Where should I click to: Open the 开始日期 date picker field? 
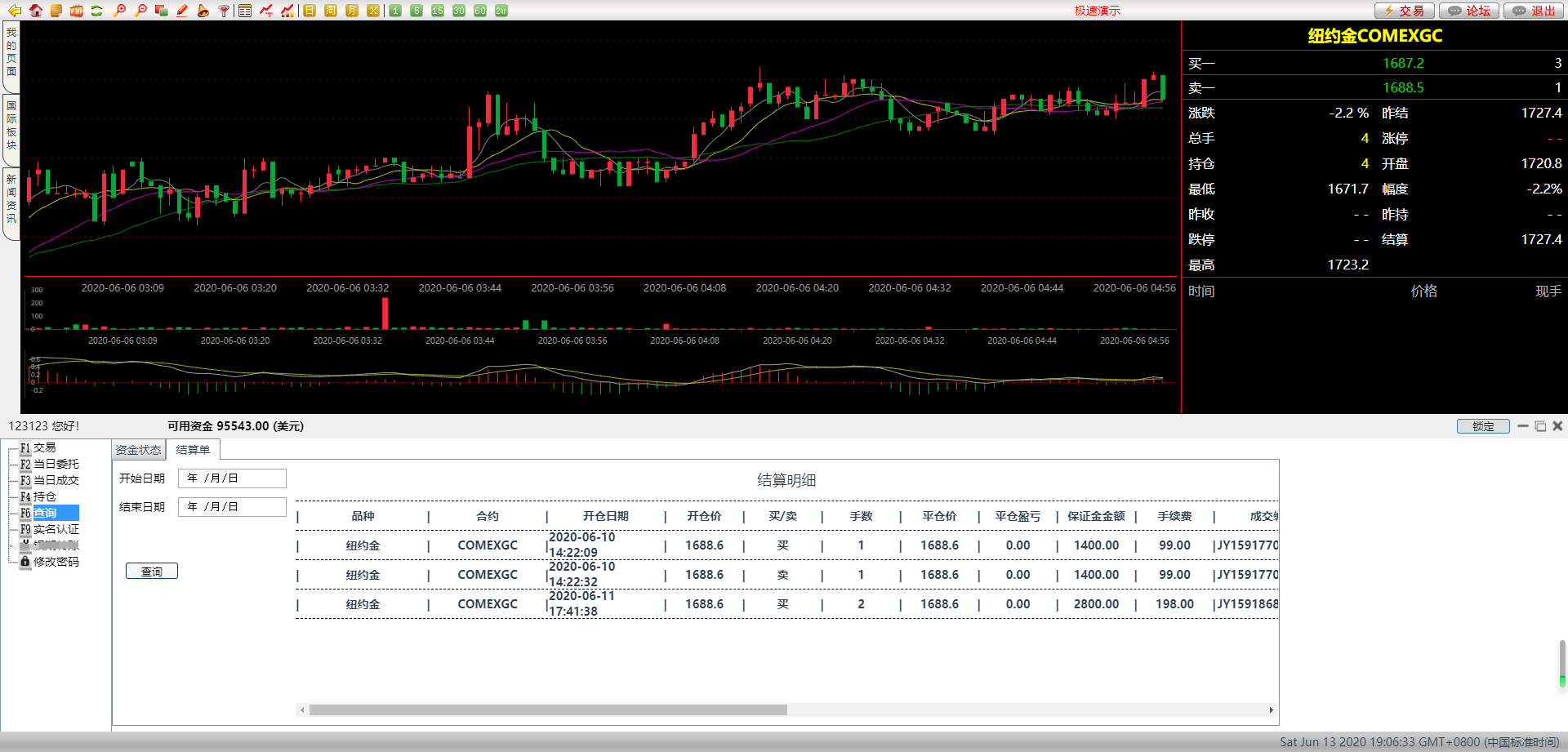[232, 478]
